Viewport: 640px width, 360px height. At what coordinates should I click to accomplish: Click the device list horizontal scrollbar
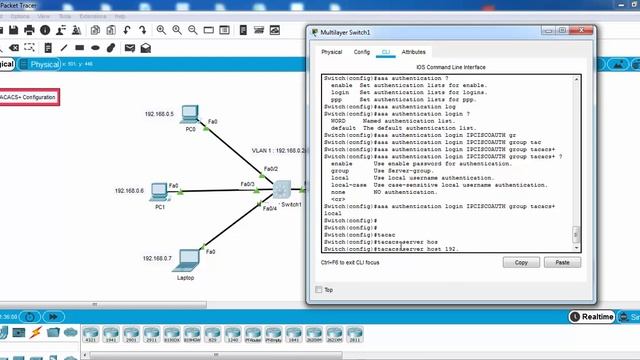click(216, 355)
